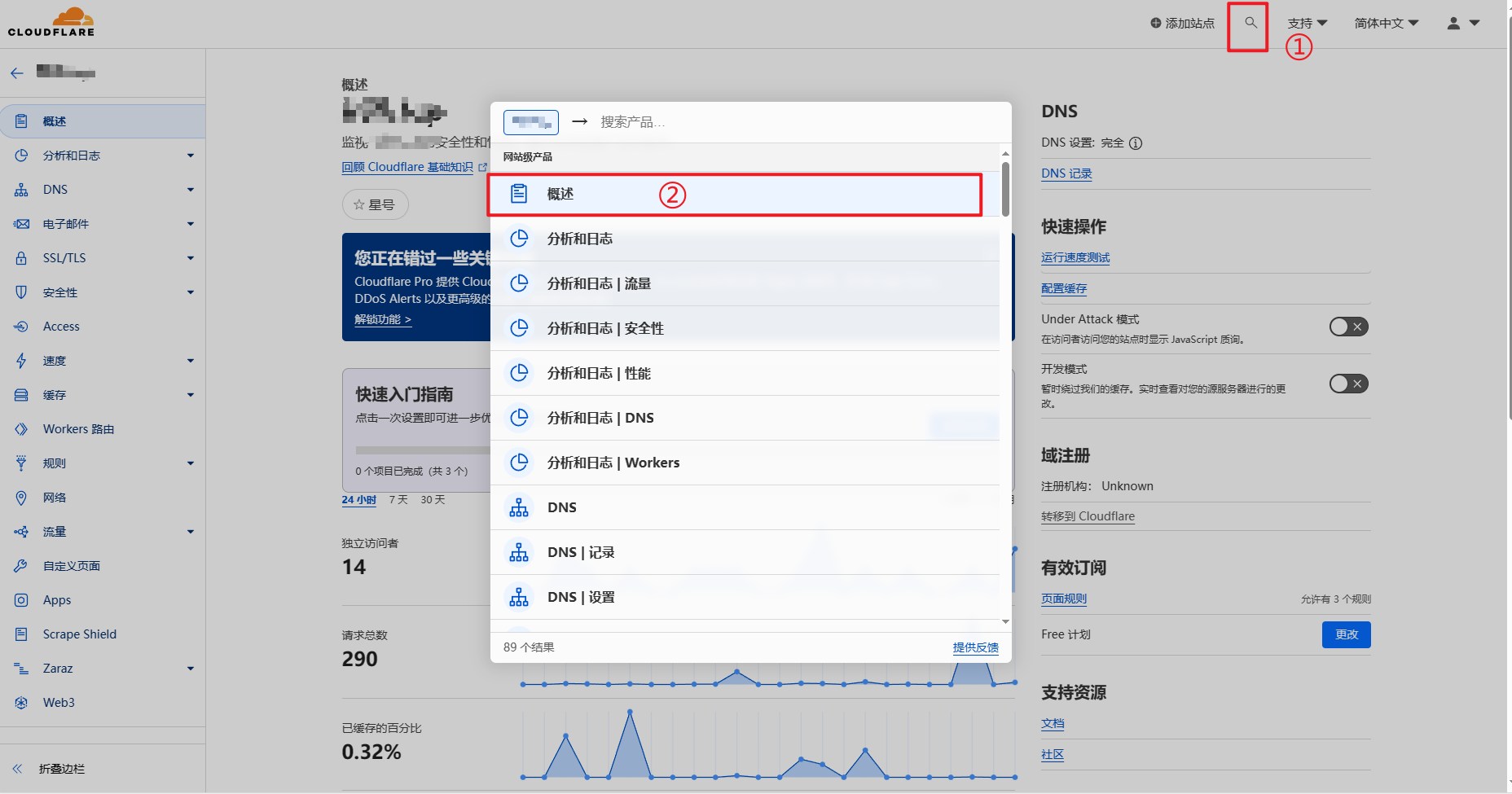Viewport: 1512px width, 794px height.
Task: Click the user account icon
Action: [x=1453, y=24]
